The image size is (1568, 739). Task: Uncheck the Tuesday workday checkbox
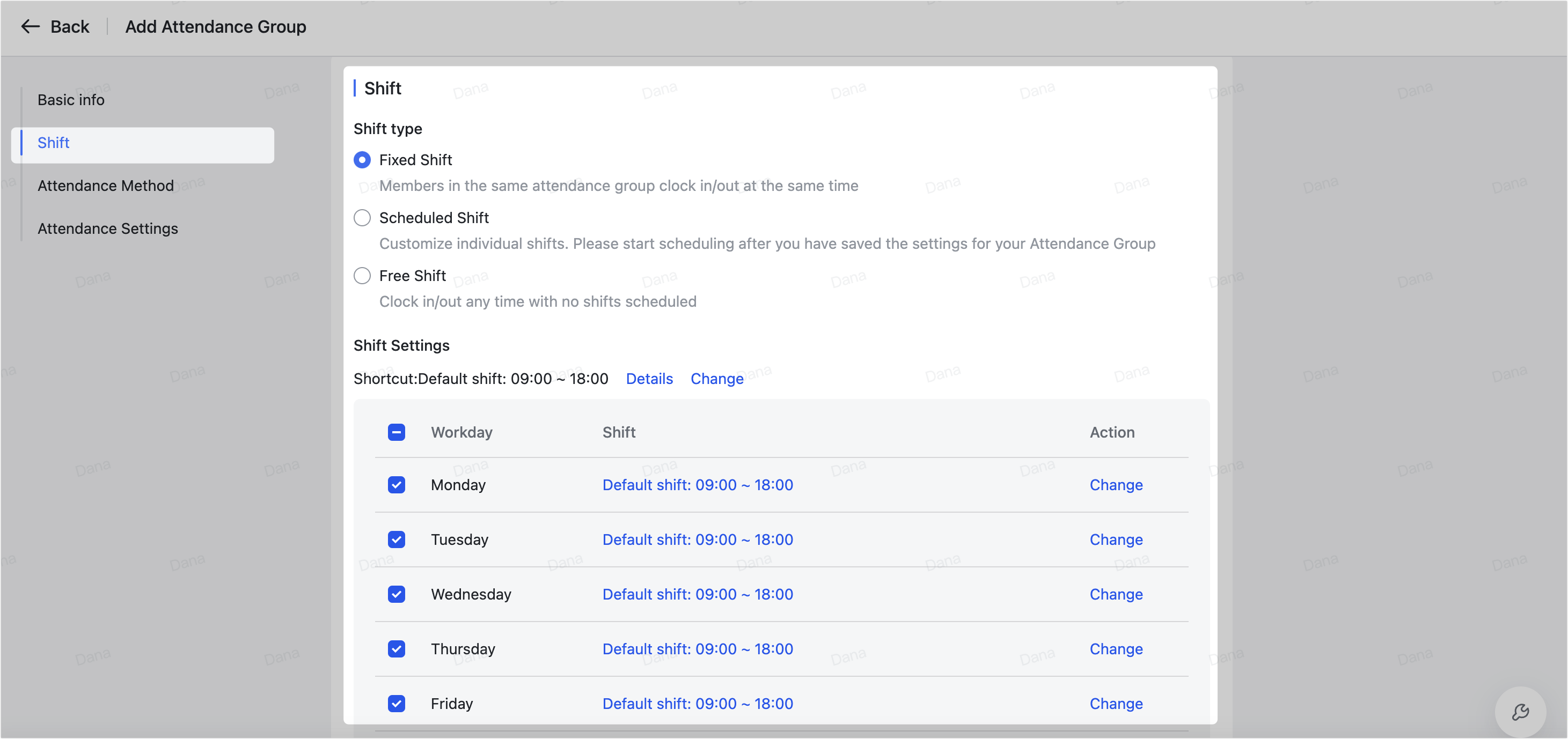coord(396,540)
